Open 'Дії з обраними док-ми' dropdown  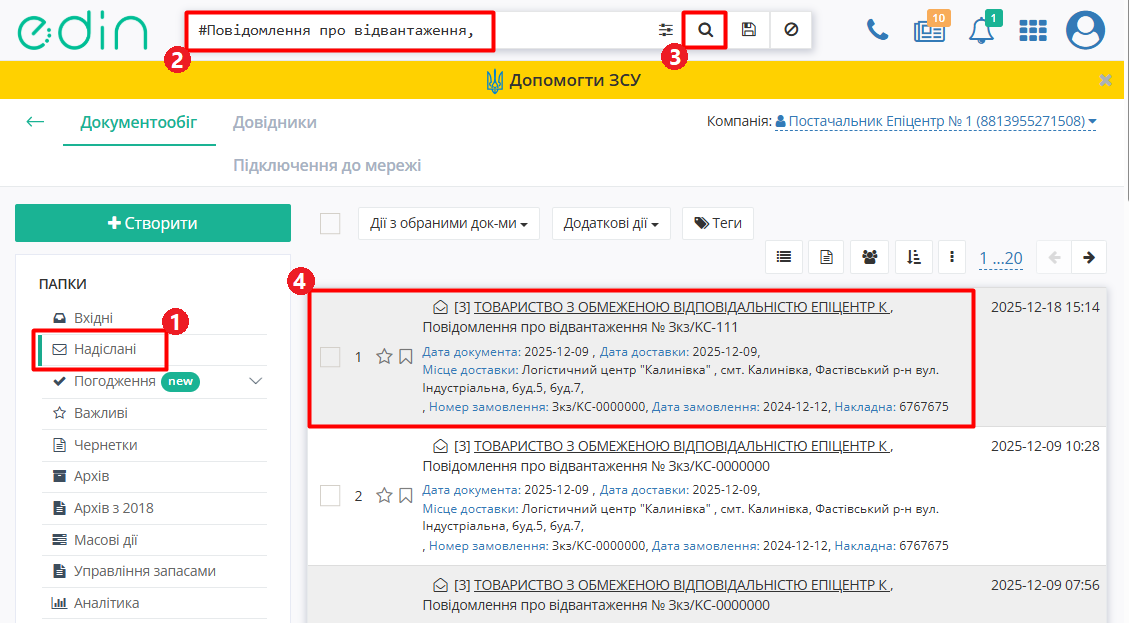point(448,224)
